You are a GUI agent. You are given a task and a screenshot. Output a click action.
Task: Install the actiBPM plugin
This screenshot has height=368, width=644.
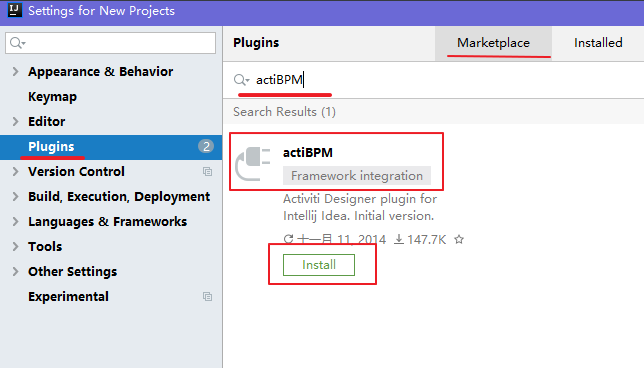pos(319,265)
